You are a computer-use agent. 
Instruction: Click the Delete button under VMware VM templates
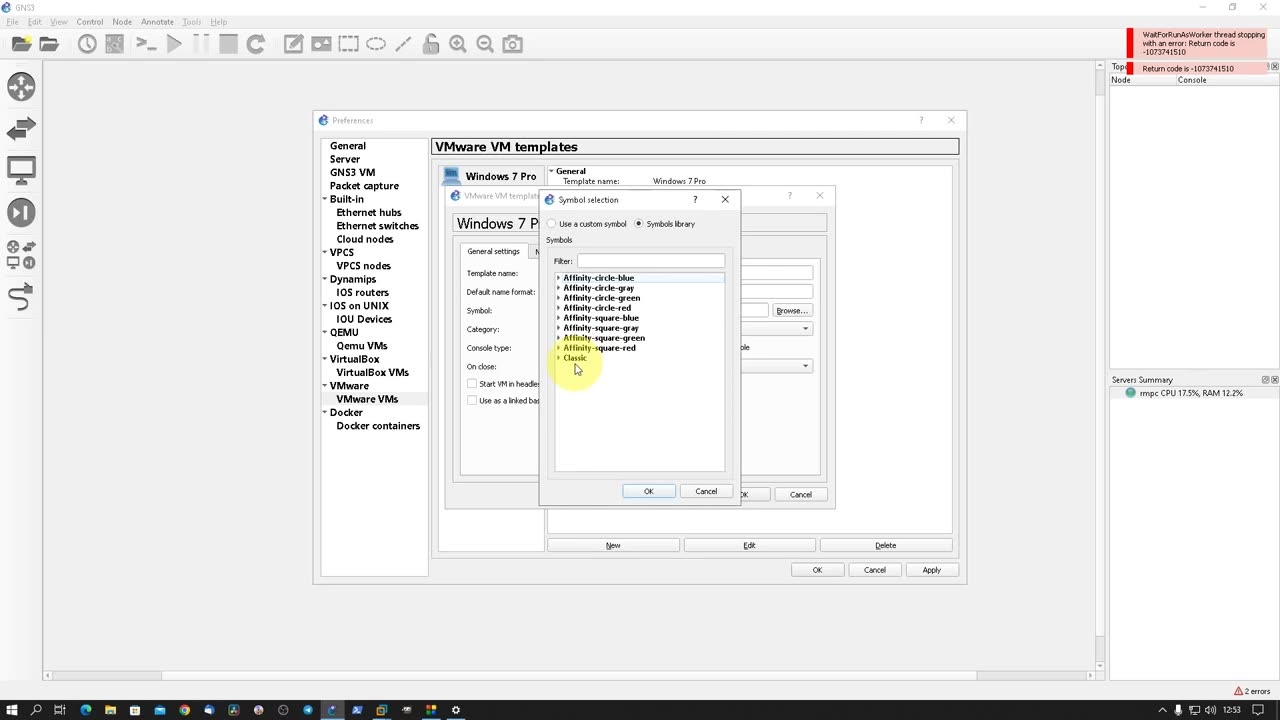(x=885, y=545)
